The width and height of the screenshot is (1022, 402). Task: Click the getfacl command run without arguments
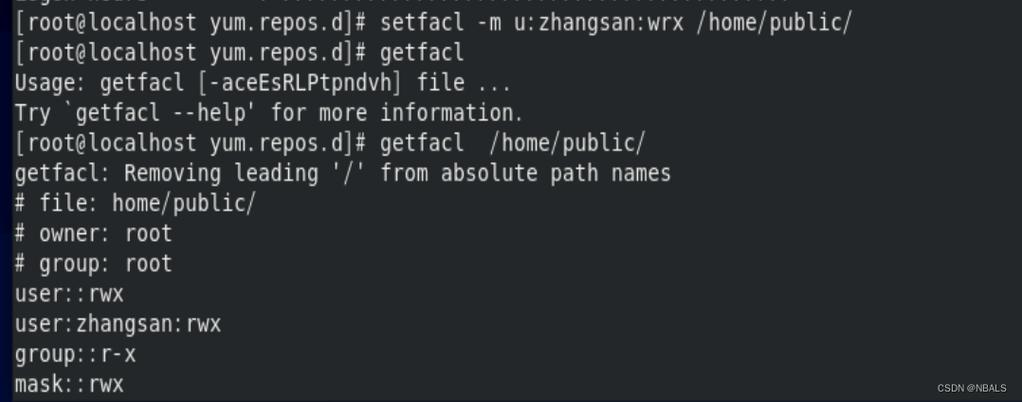422,52
